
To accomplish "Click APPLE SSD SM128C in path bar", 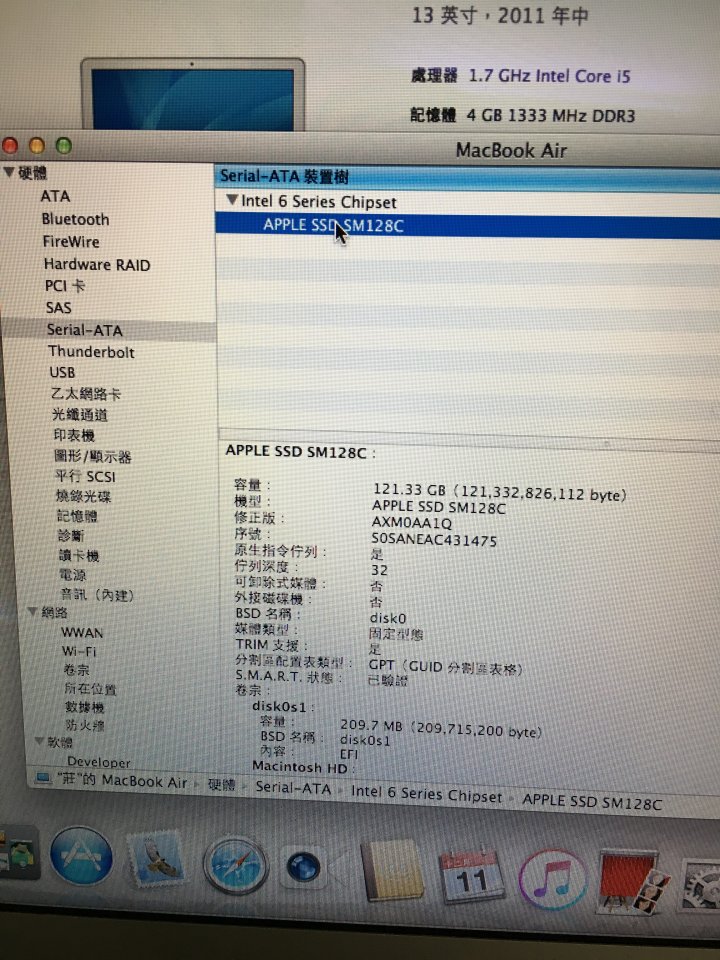I will (x=592, y=802).
